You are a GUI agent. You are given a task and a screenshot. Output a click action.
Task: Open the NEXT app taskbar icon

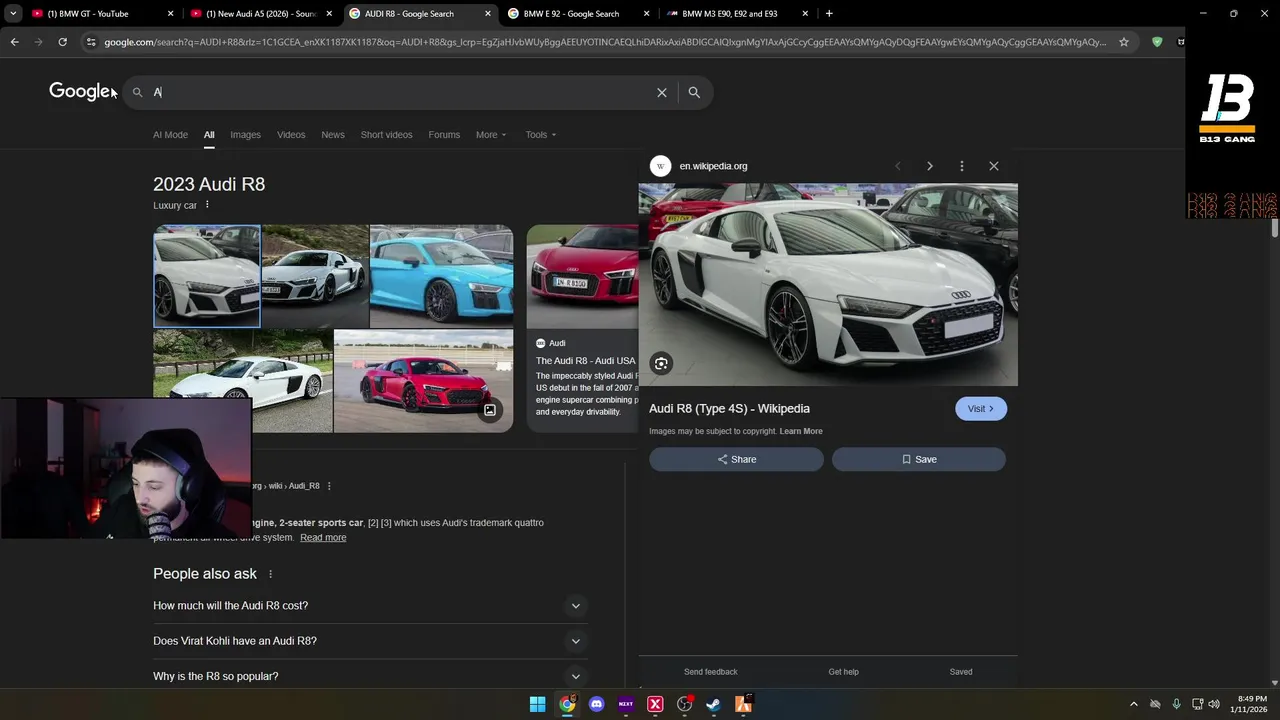[x=626, y=704]
